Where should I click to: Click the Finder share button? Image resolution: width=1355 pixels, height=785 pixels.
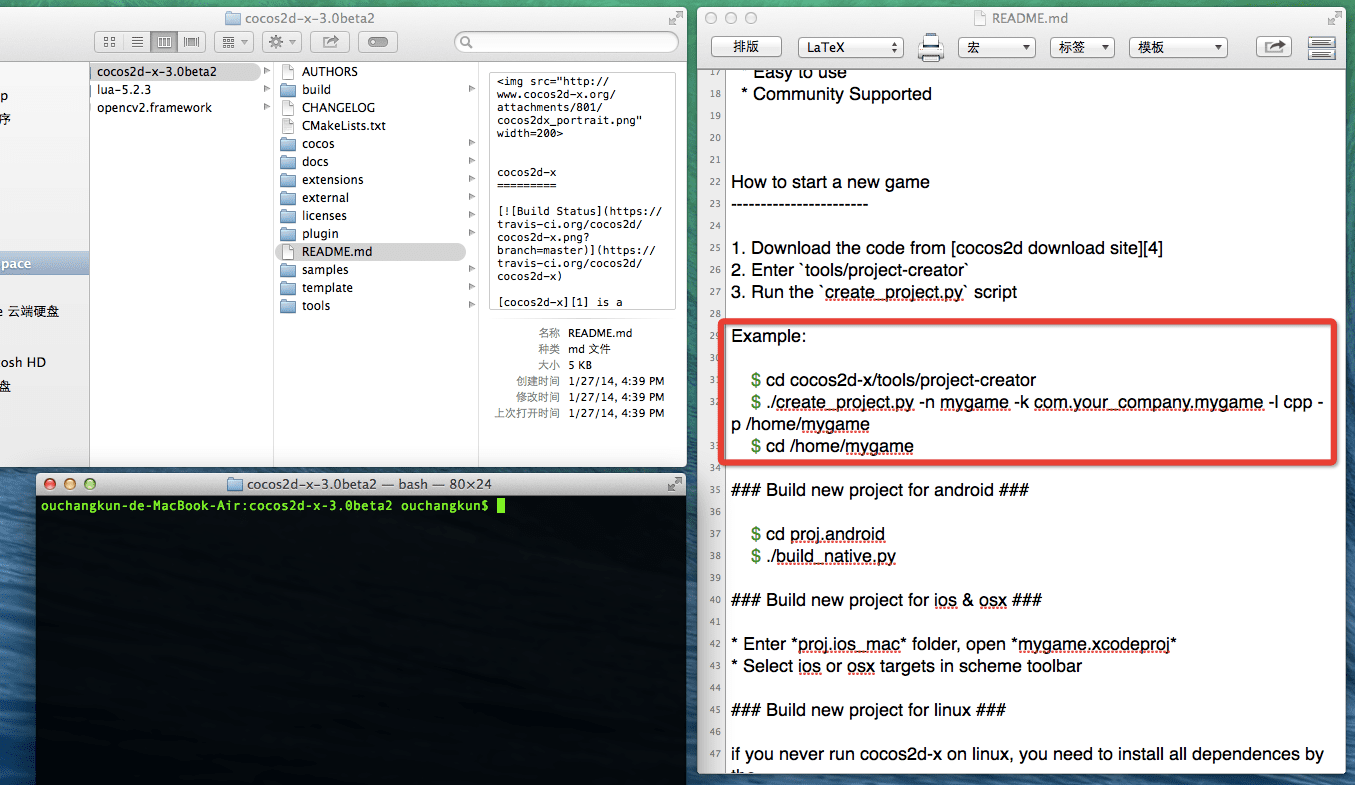[329, 42]
